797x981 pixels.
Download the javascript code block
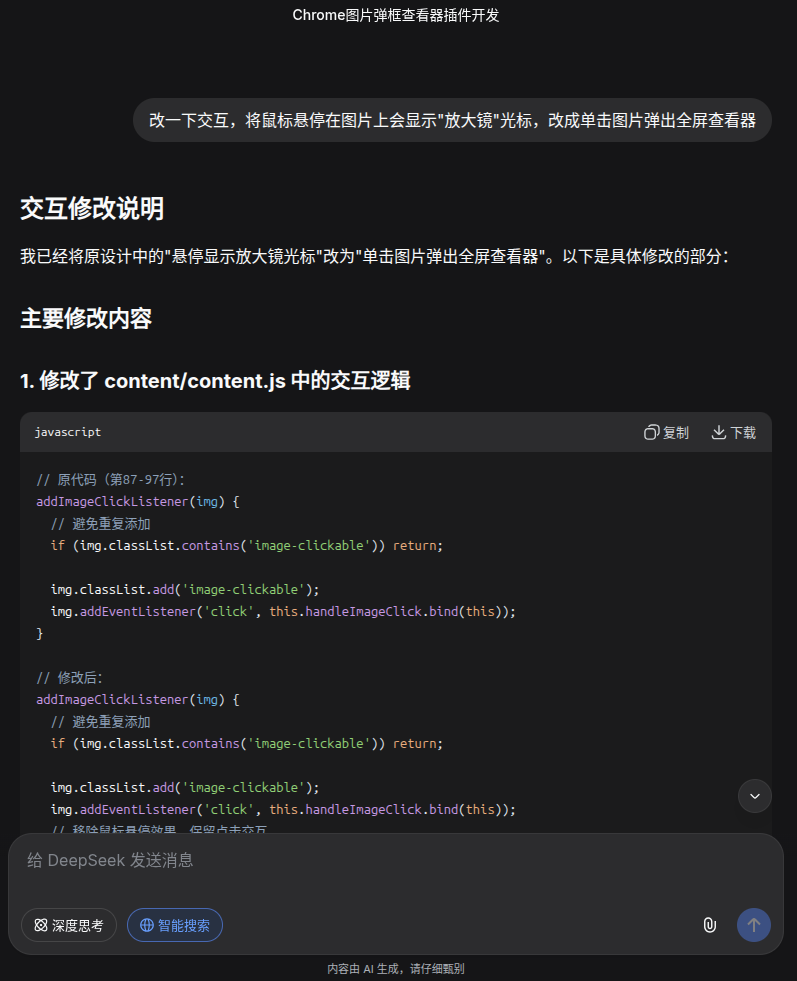[x=734, y=432]
